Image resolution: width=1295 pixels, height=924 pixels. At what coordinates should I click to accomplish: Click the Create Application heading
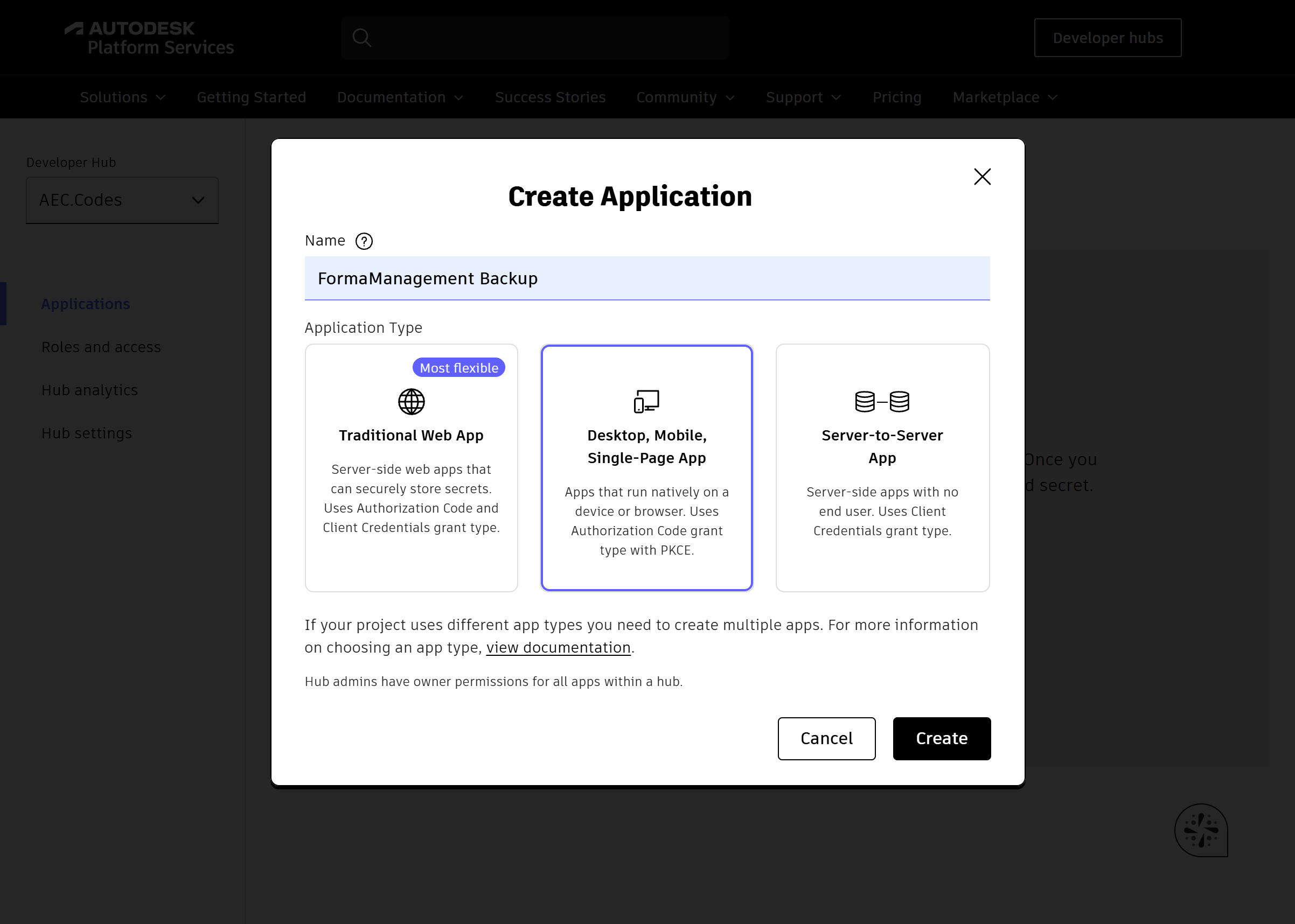coord(630,197)
